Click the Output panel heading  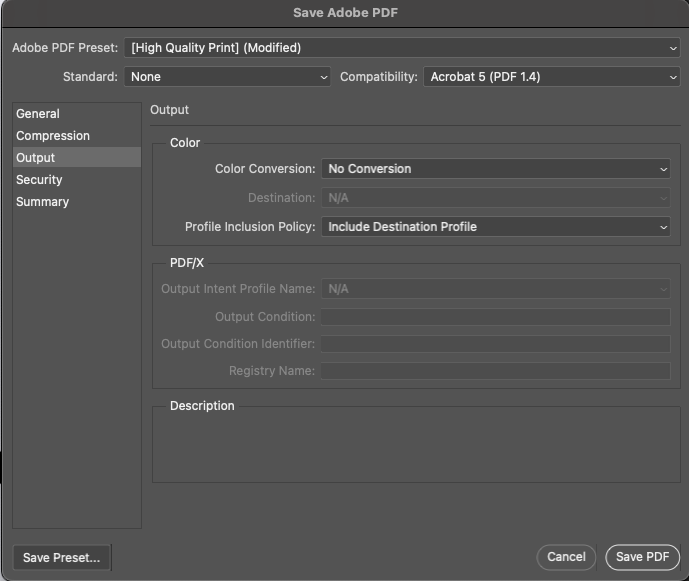pos(169,110)
